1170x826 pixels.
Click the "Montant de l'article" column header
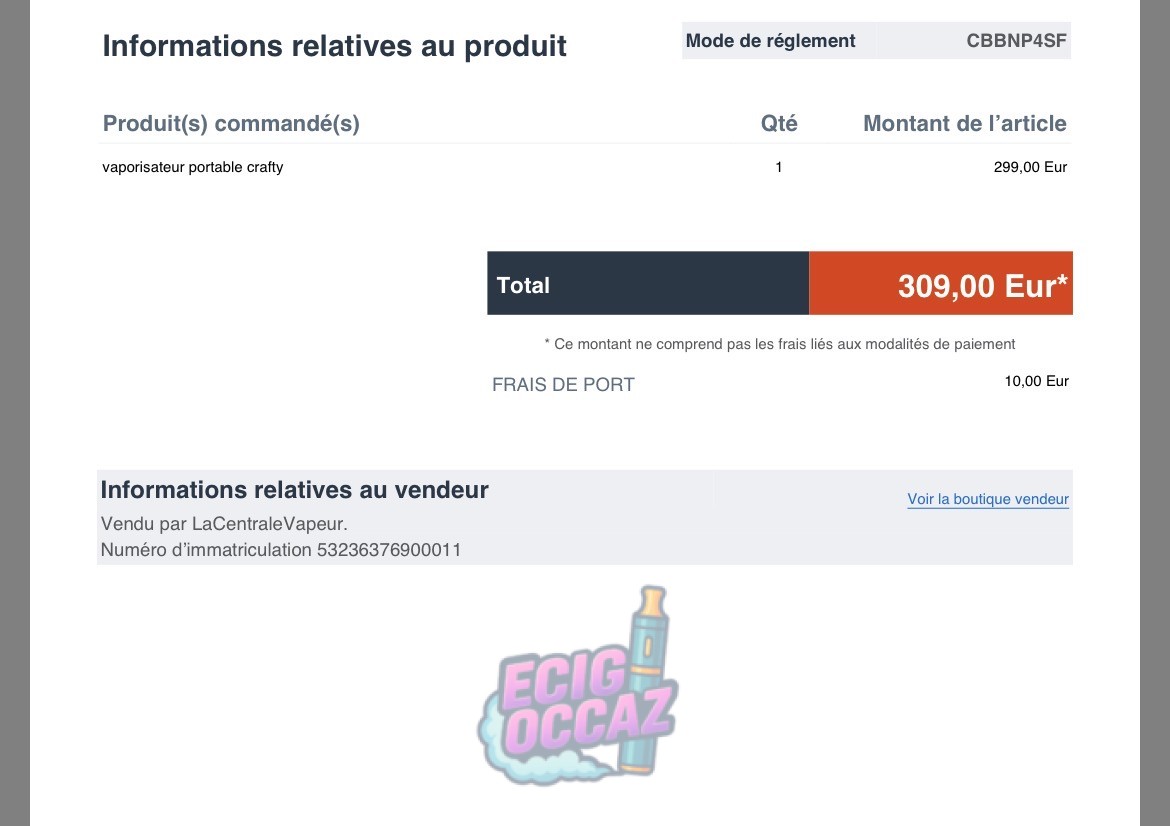964,124
